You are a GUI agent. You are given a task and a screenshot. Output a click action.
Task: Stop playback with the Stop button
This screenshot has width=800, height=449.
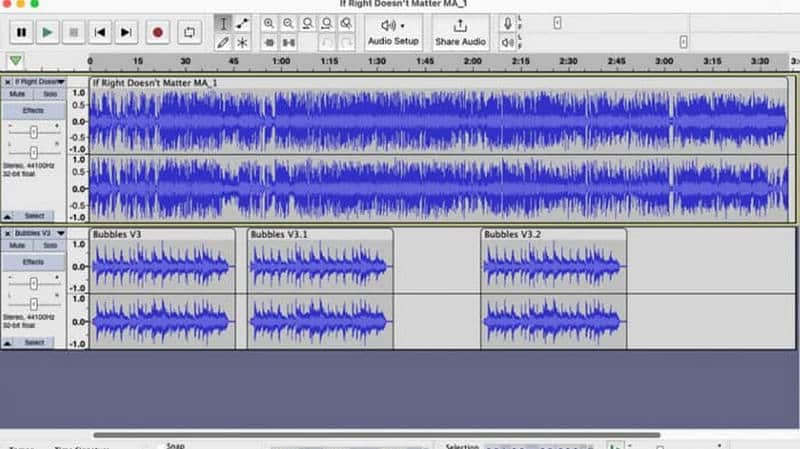coord(73,33)
